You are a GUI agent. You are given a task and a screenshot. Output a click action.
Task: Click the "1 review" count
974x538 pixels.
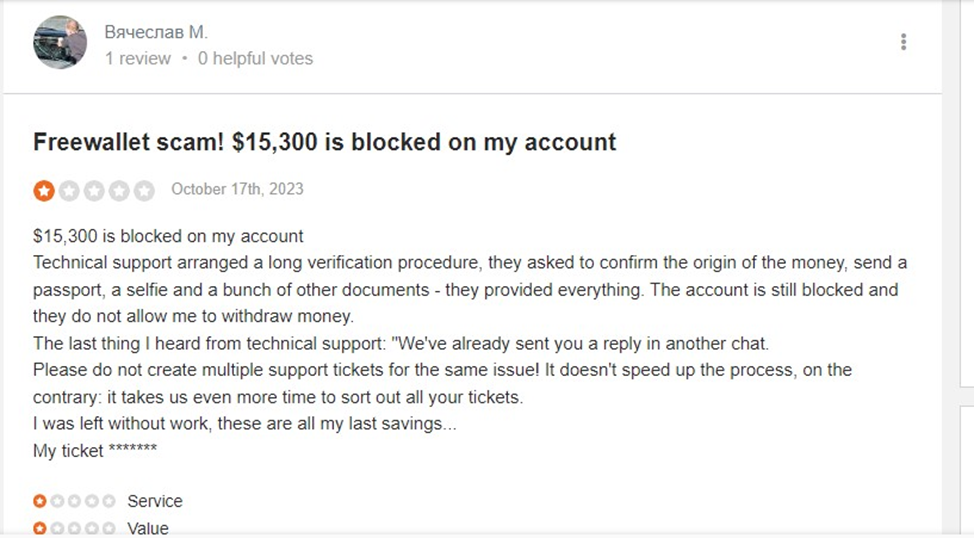coord(138,59)
